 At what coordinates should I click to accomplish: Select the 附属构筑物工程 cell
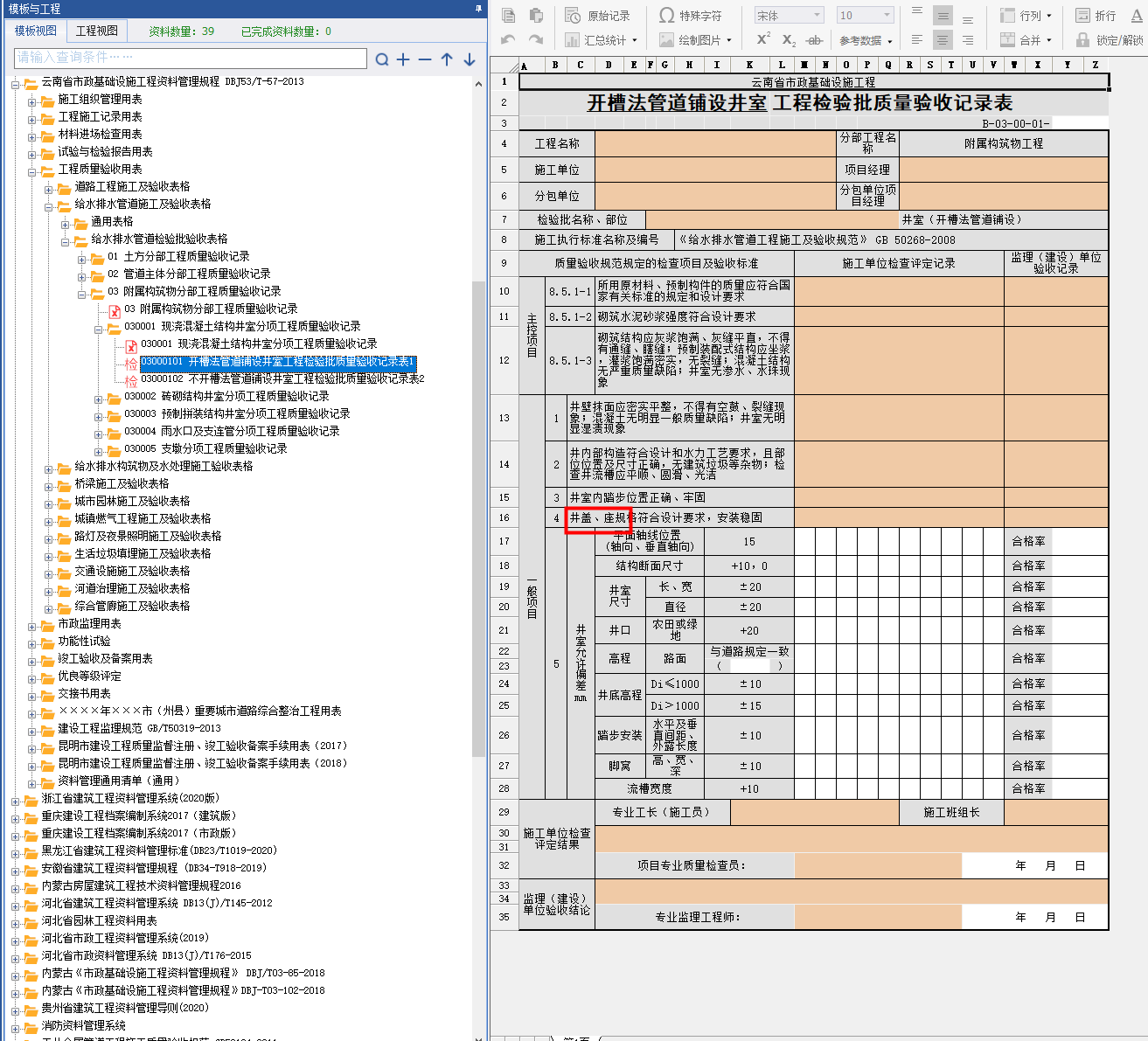tap(1004, 143)
